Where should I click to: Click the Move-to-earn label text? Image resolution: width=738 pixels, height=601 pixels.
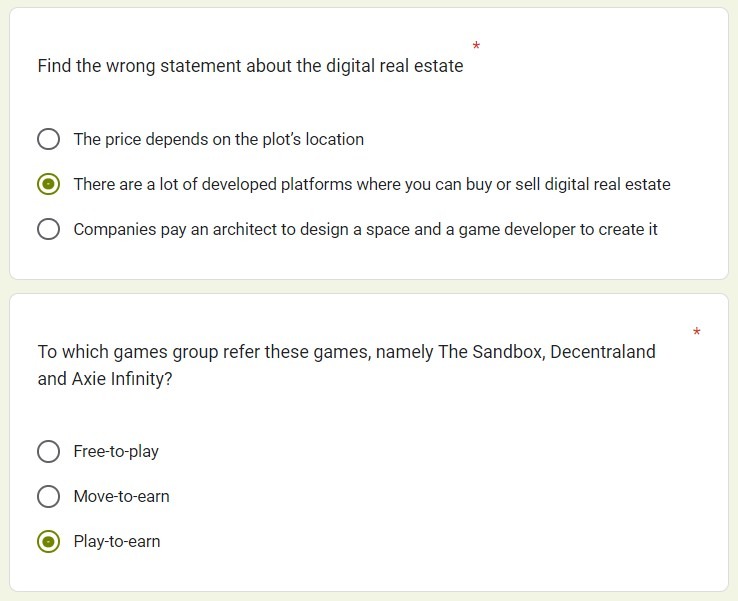click(121, 496)
